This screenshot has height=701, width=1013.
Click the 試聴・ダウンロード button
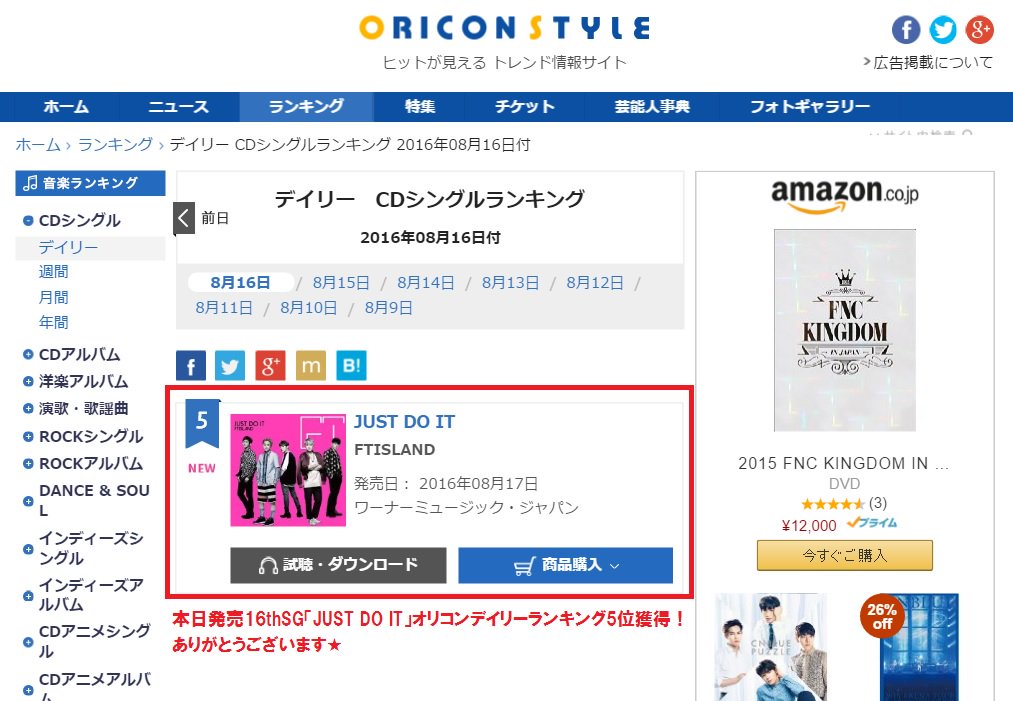point(338,565)
